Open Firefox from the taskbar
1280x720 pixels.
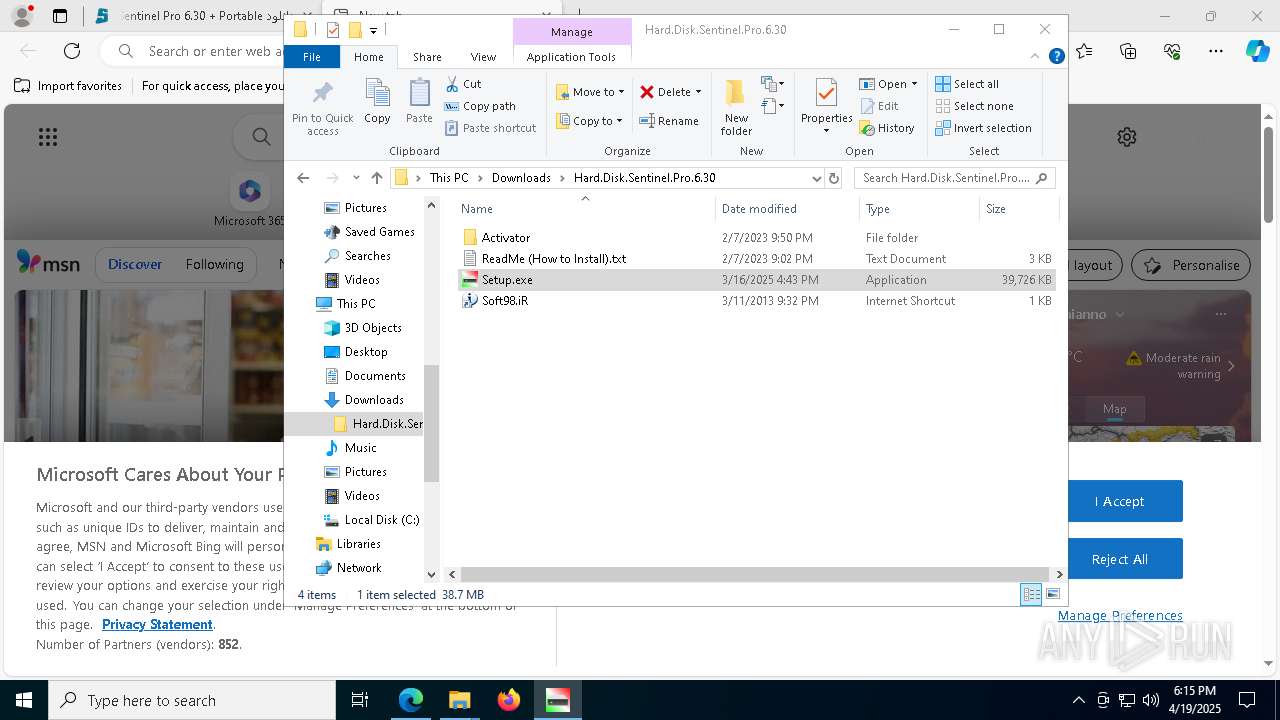pyautogui.click(x=509, y=700)
